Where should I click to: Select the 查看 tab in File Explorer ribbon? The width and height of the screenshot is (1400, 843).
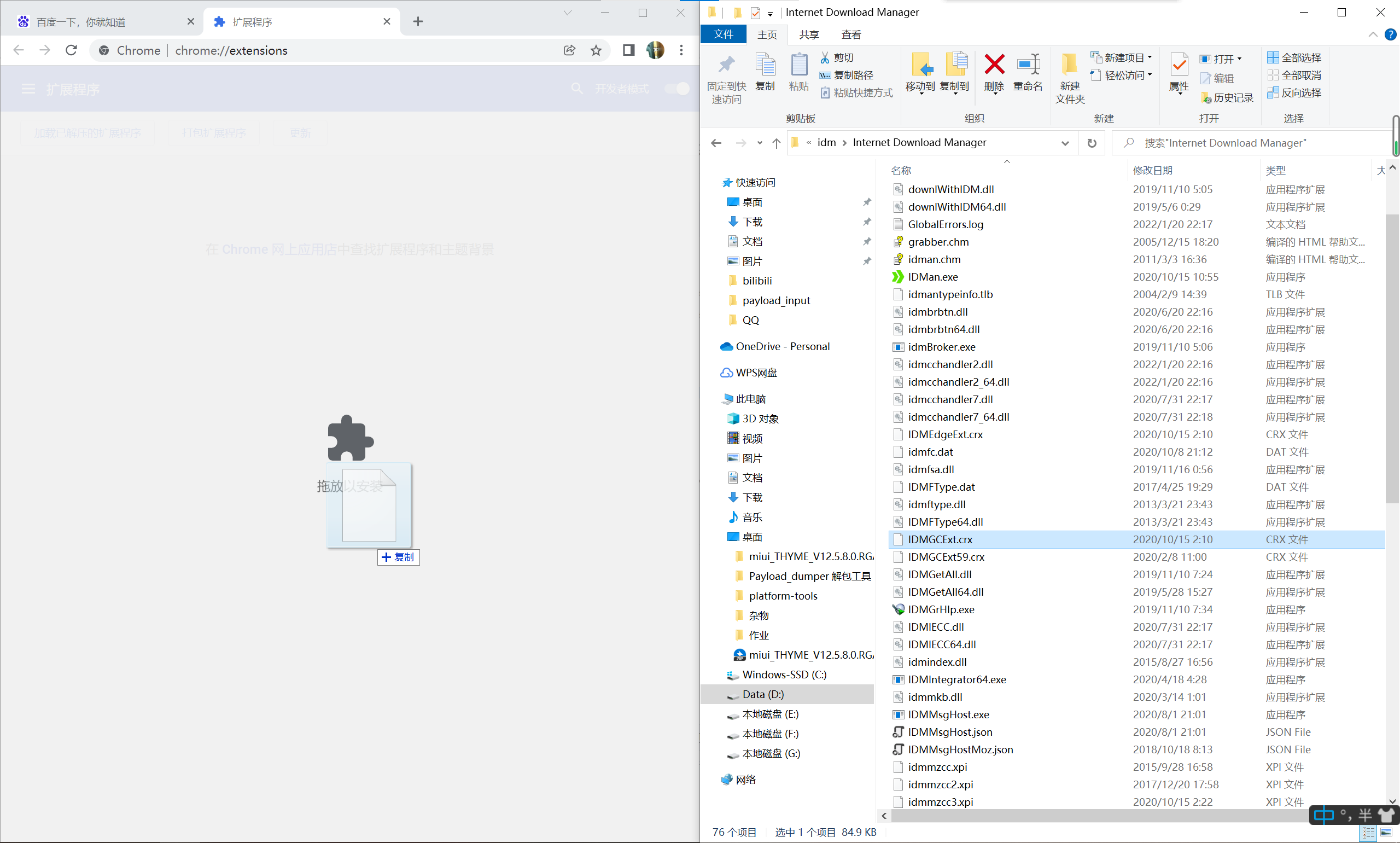click(851, 35)
